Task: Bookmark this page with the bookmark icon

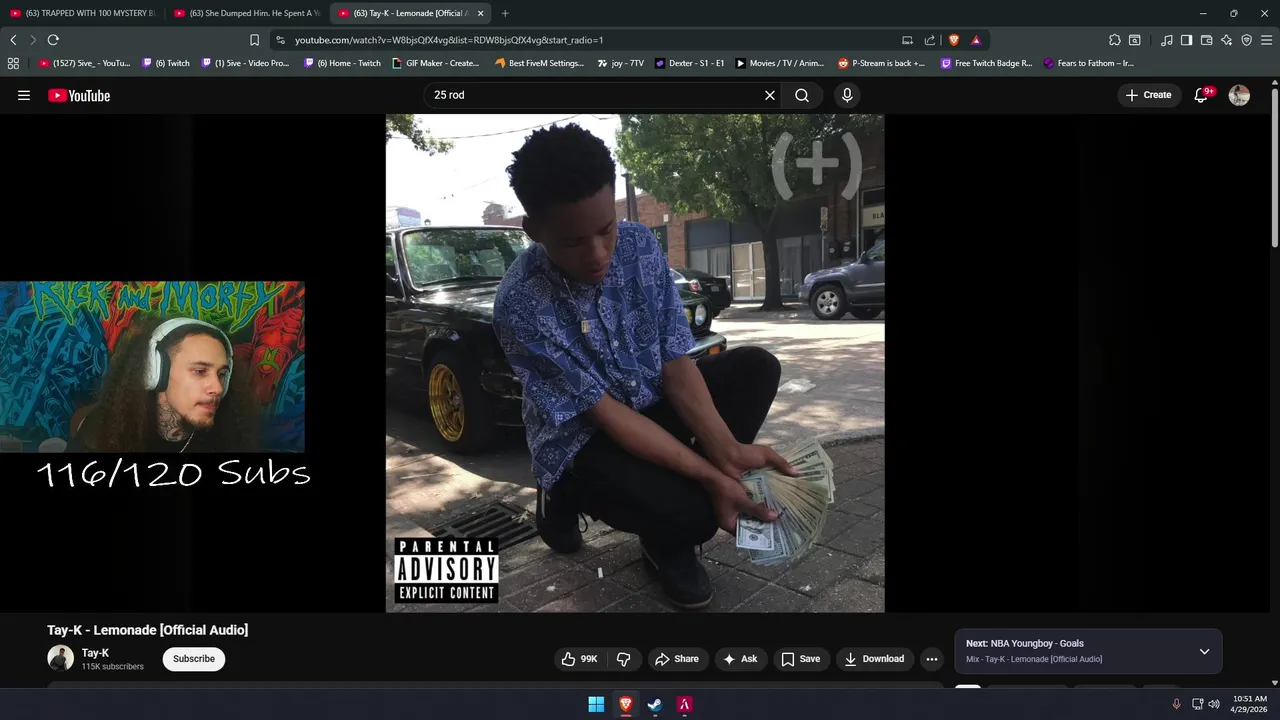Action: (254, 40)
